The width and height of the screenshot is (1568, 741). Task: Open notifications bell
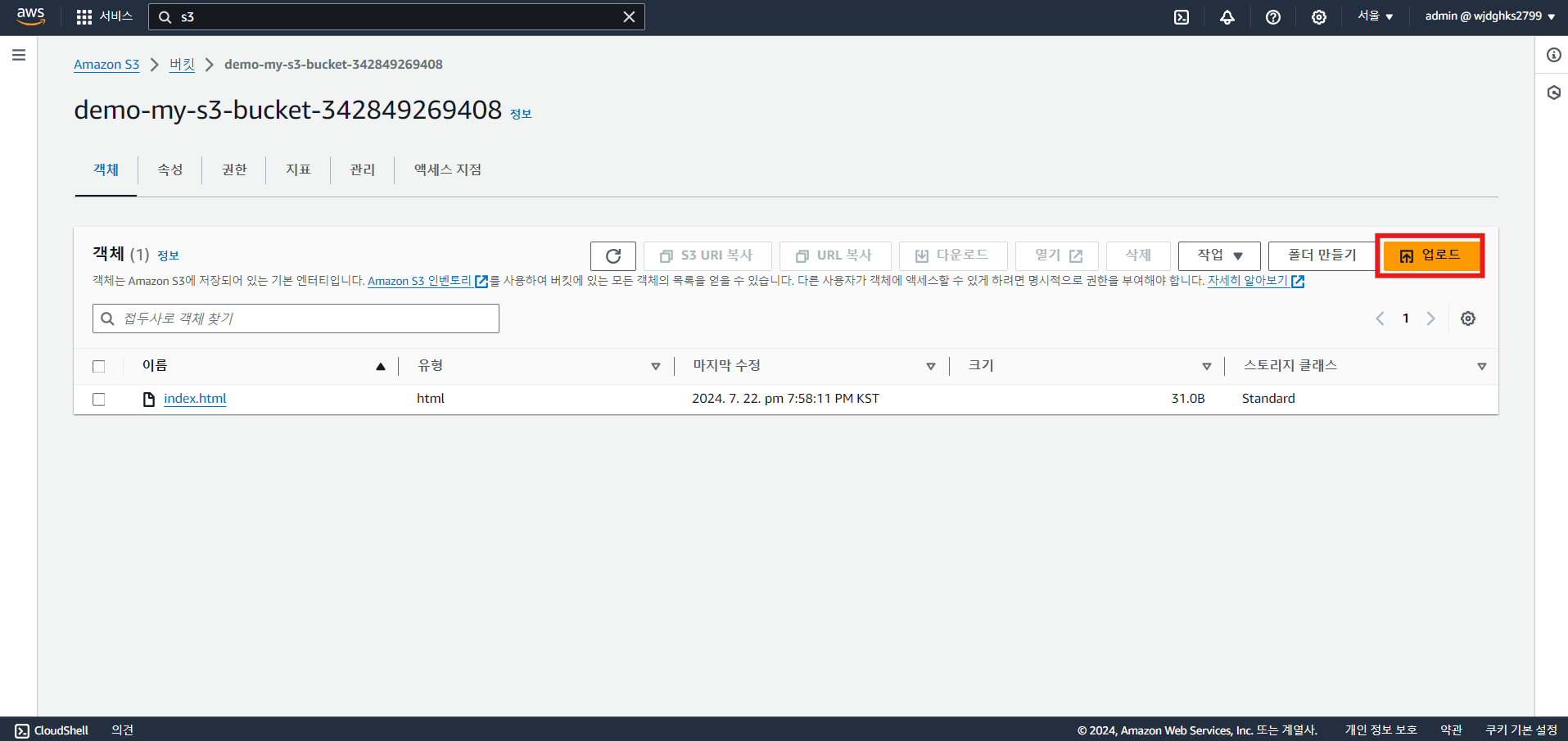click(1227, 17)
